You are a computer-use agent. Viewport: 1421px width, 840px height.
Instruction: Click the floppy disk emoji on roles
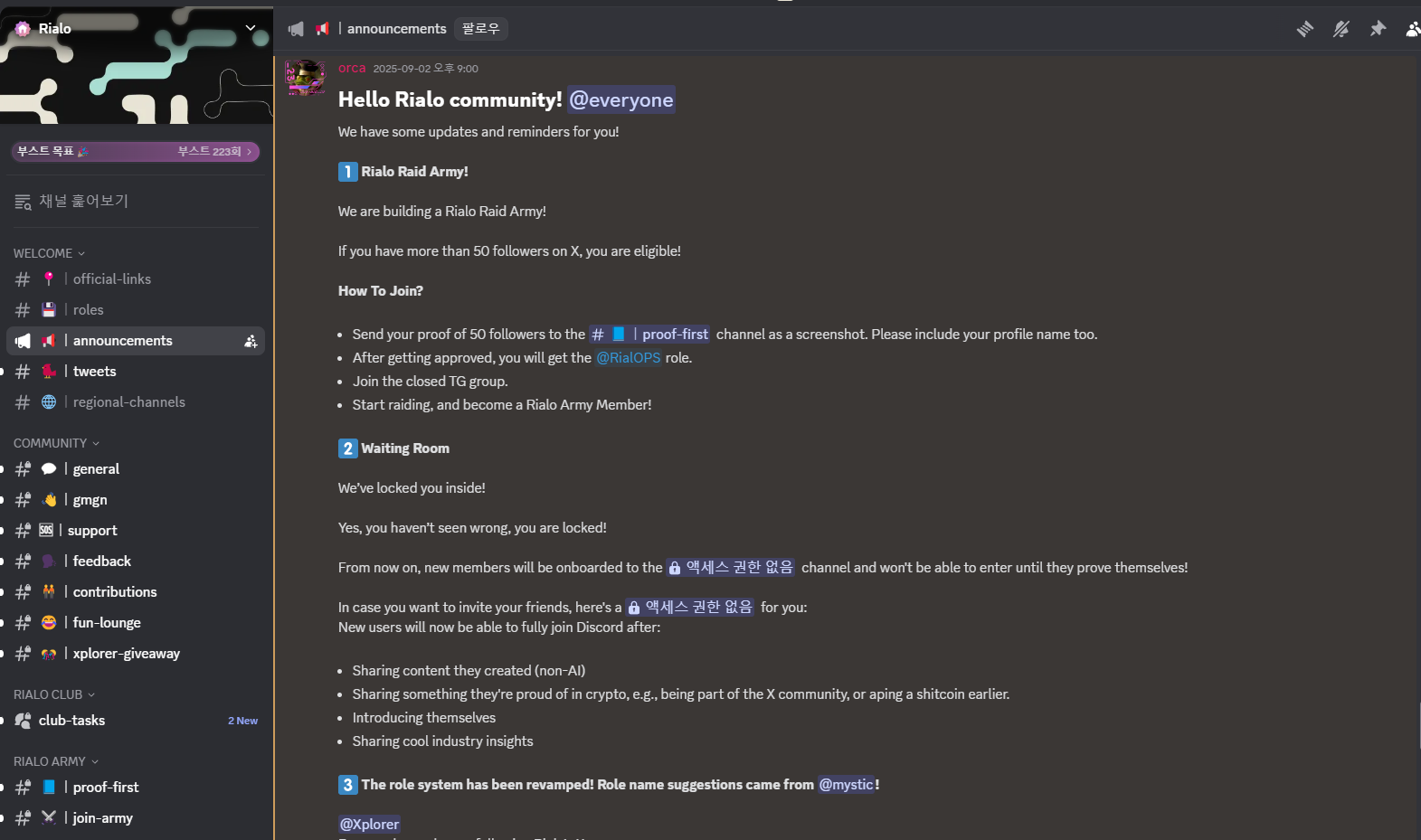pyautogui.click(x=49, y=310)
